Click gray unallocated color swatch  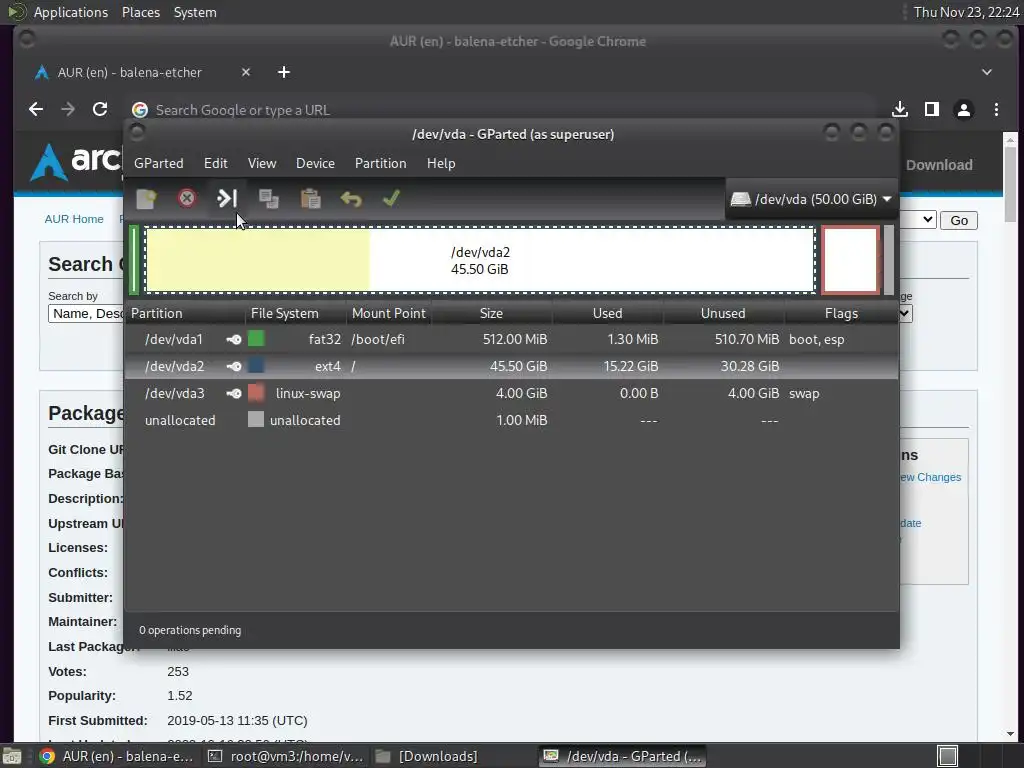[256, 419]
